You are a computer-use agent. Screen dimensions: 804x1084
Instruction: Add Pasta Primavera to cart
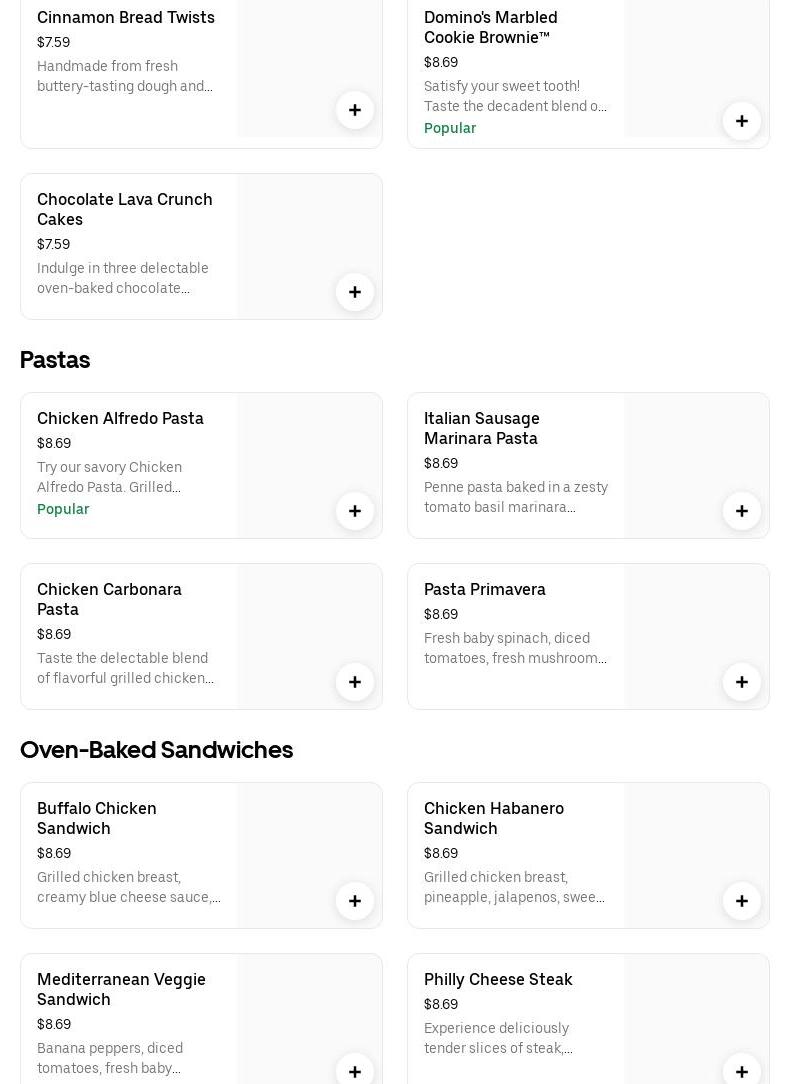pyautogui.click(x=742, y=682)
